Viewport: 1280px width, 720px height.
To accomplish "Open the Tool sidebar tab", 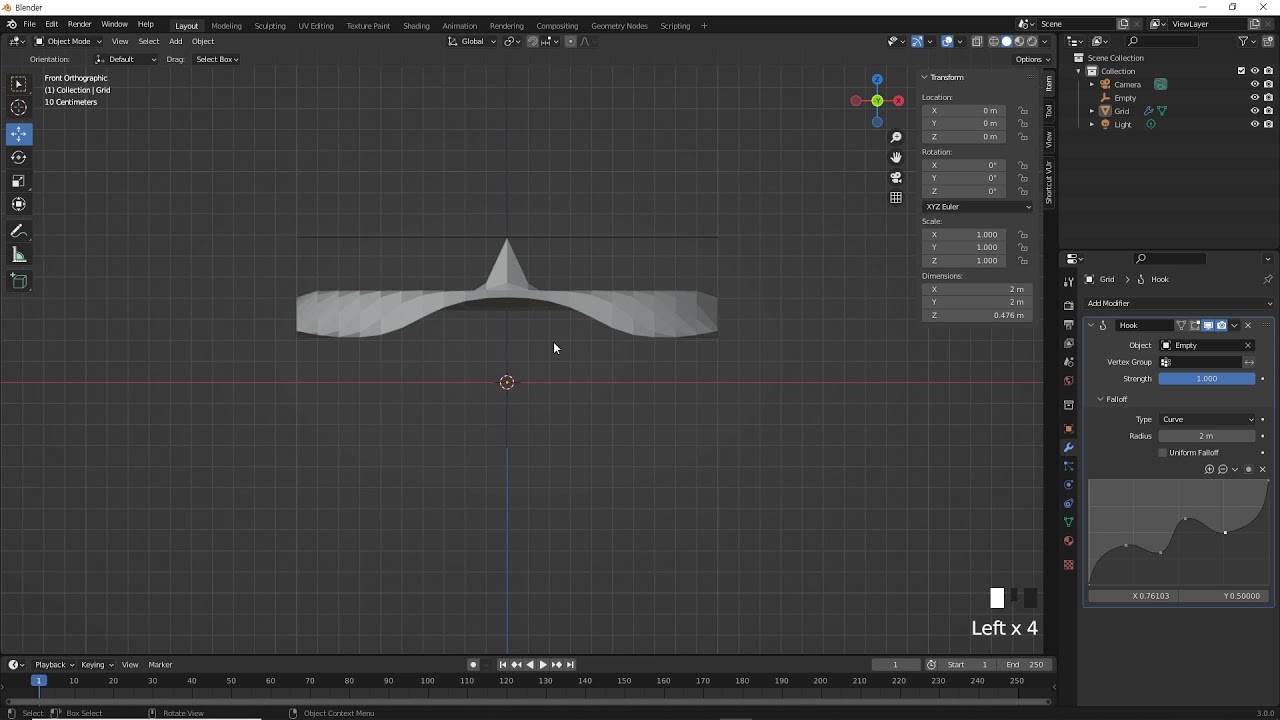I will click(1049, 111).
